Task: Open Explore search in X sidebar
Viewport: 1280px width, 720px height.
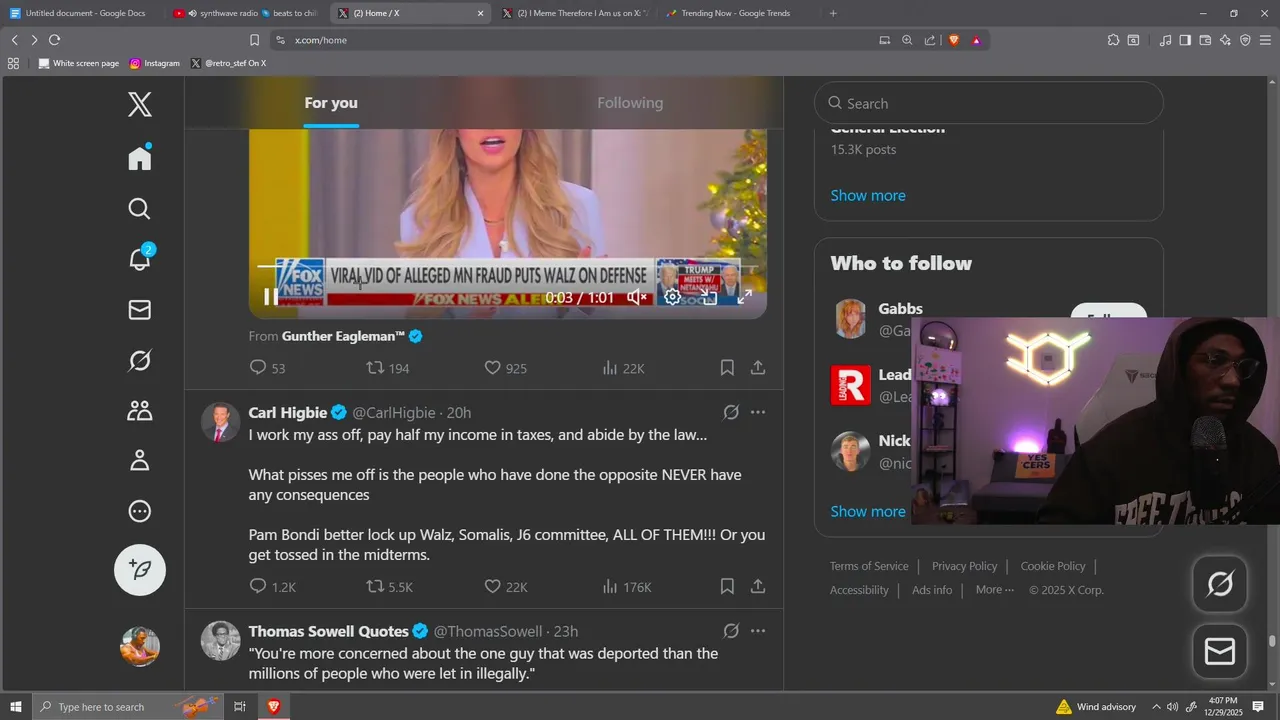Action: coord(140,208)
